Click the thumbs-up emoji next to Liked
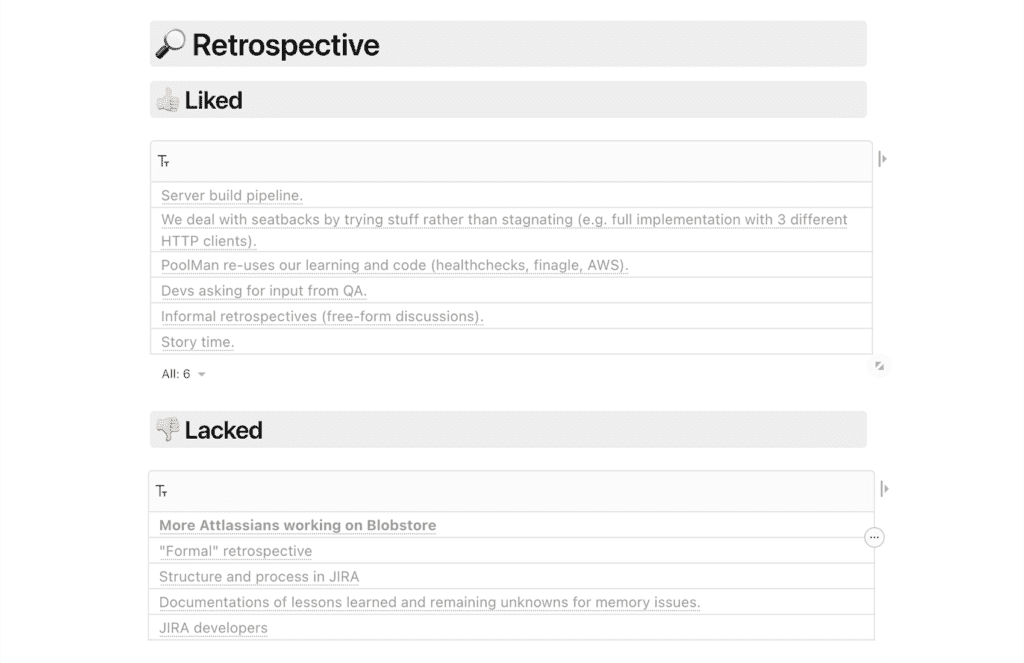Image resolution: width=1024 pixels, height=663 pixels. 170,99
